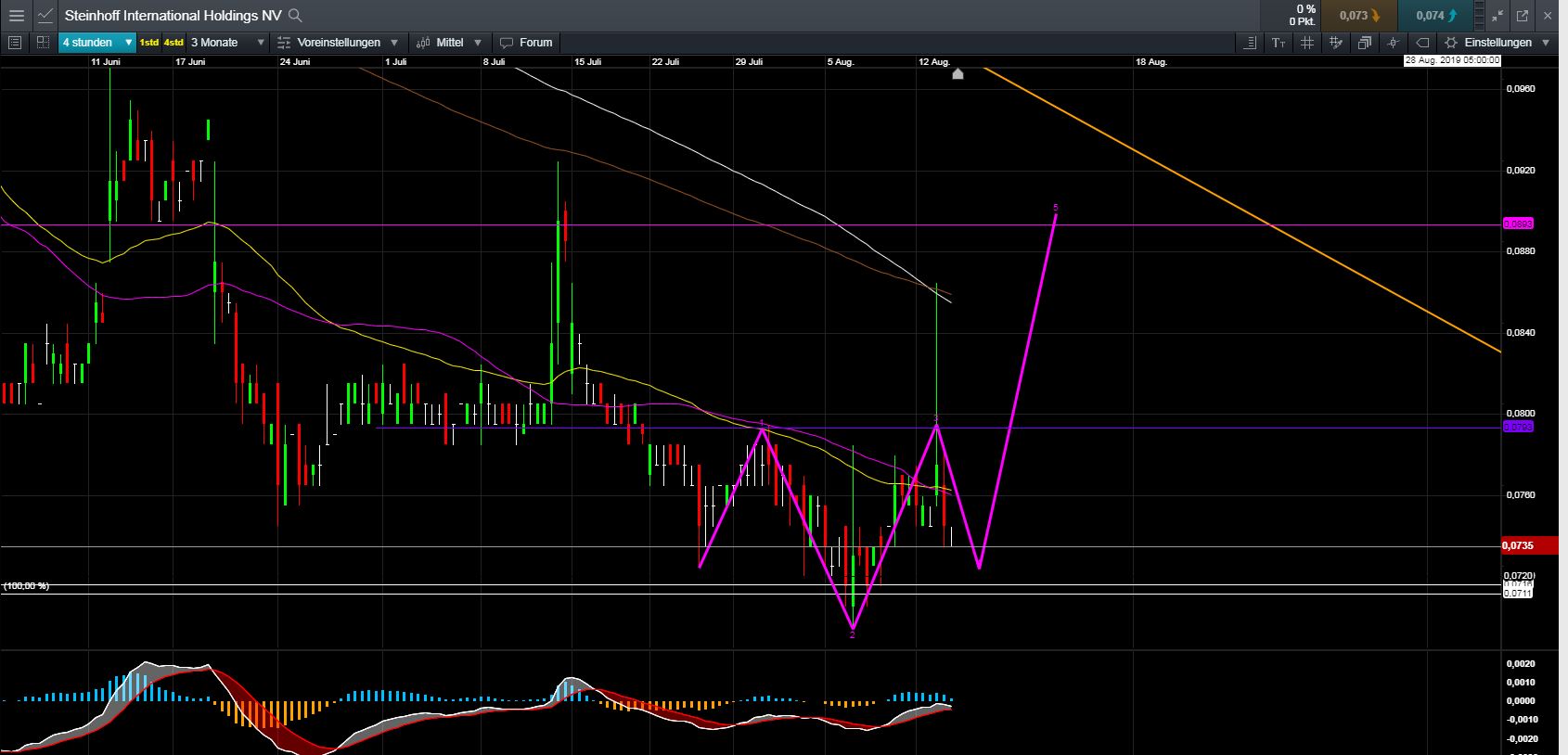Viewport: 1568px width, 755px height.
Task: Select the text annotation tool
Action: click(1279, 43)
